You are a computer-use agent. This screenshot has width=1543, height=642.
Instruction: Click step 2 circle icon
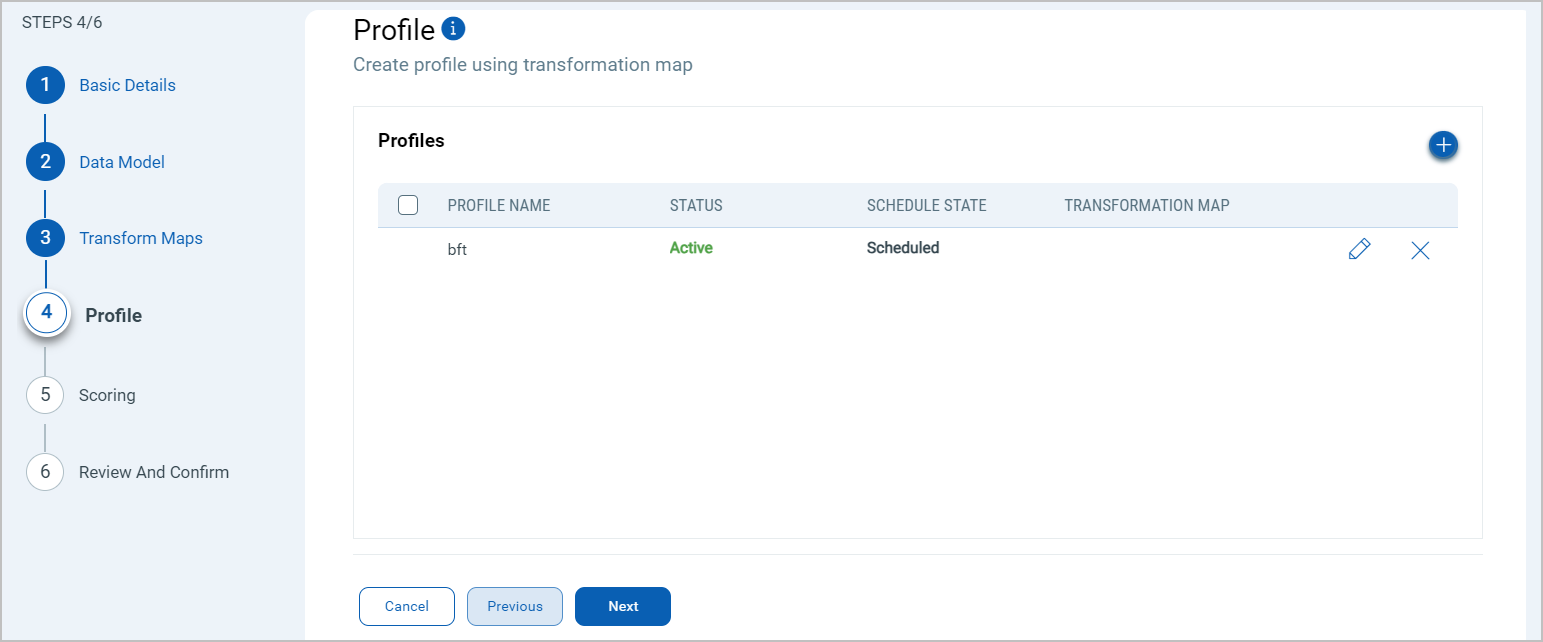coord(45,162)
